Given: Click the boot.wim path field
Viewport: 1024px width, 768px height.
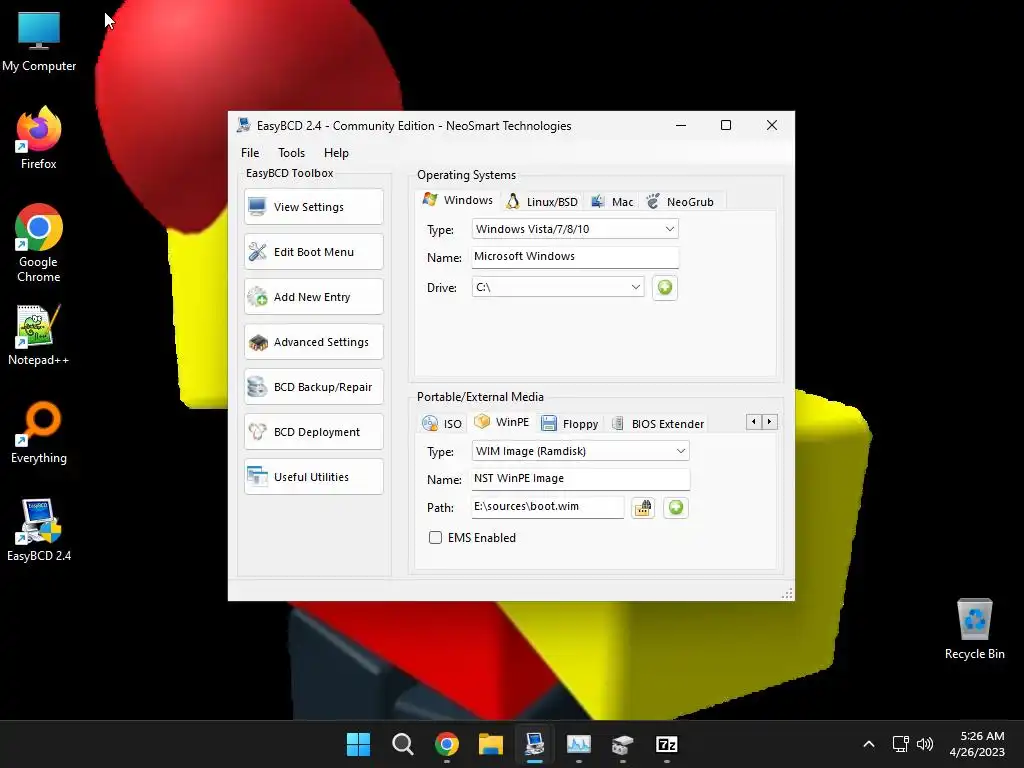Looking at the screenshot, I should point(547,507).
